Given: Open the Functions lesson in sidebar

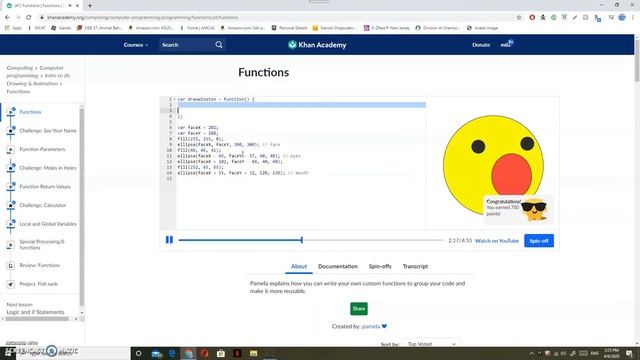Looking at the screenshot, I should 30,112.
